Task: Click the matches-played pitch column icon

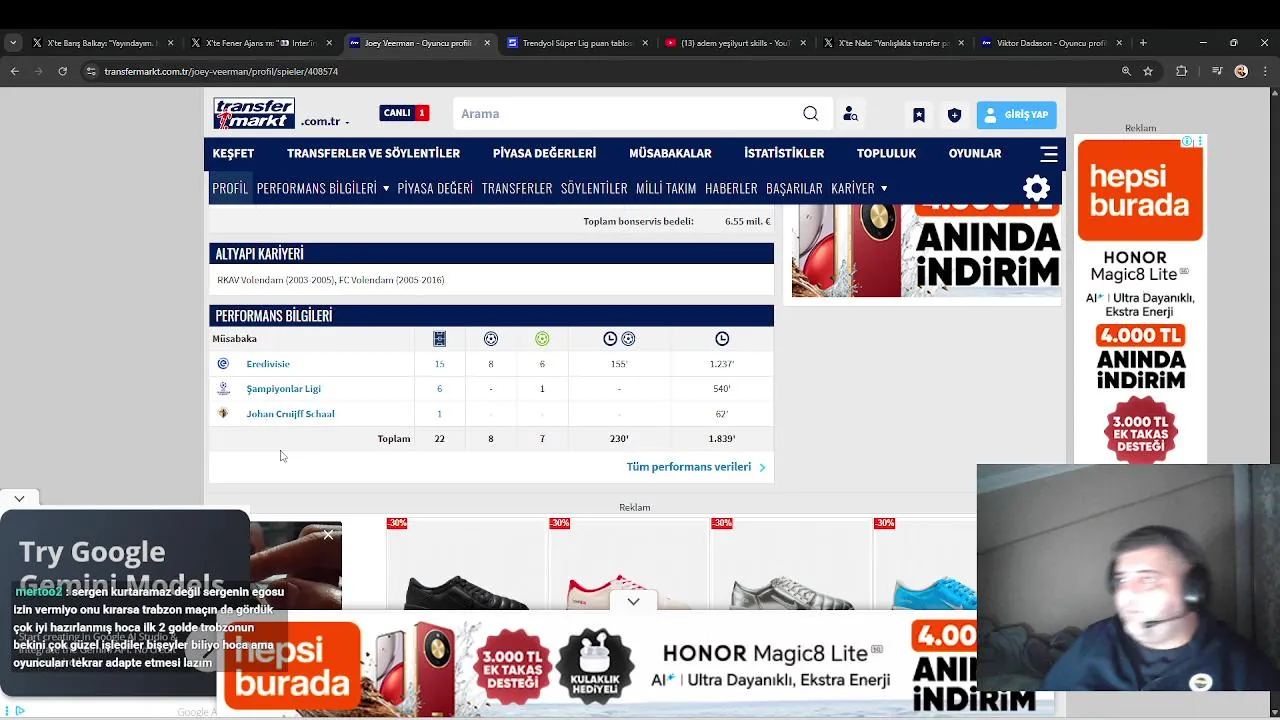Action: (x=439, y=339)
